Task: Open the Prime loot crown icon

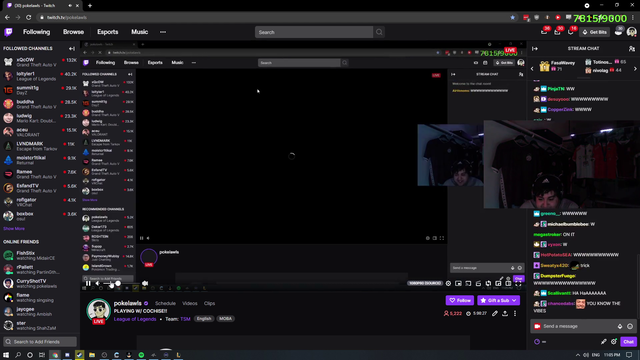Action: [x=544, y=32]
